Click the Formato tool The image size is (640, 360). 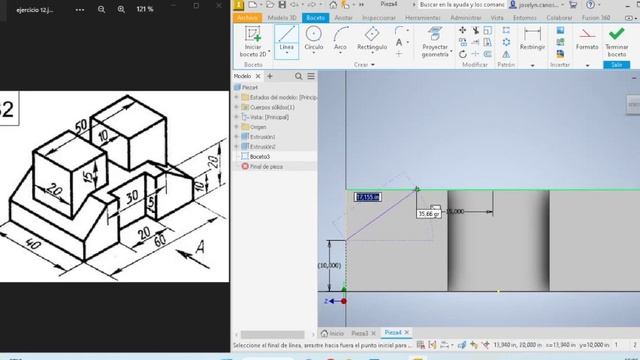[587, 39]
